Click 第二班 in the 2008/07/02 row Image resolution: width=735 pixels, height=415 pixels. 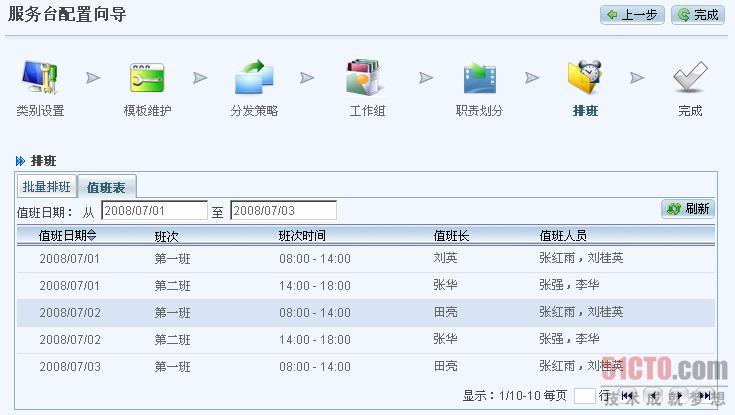172,340
